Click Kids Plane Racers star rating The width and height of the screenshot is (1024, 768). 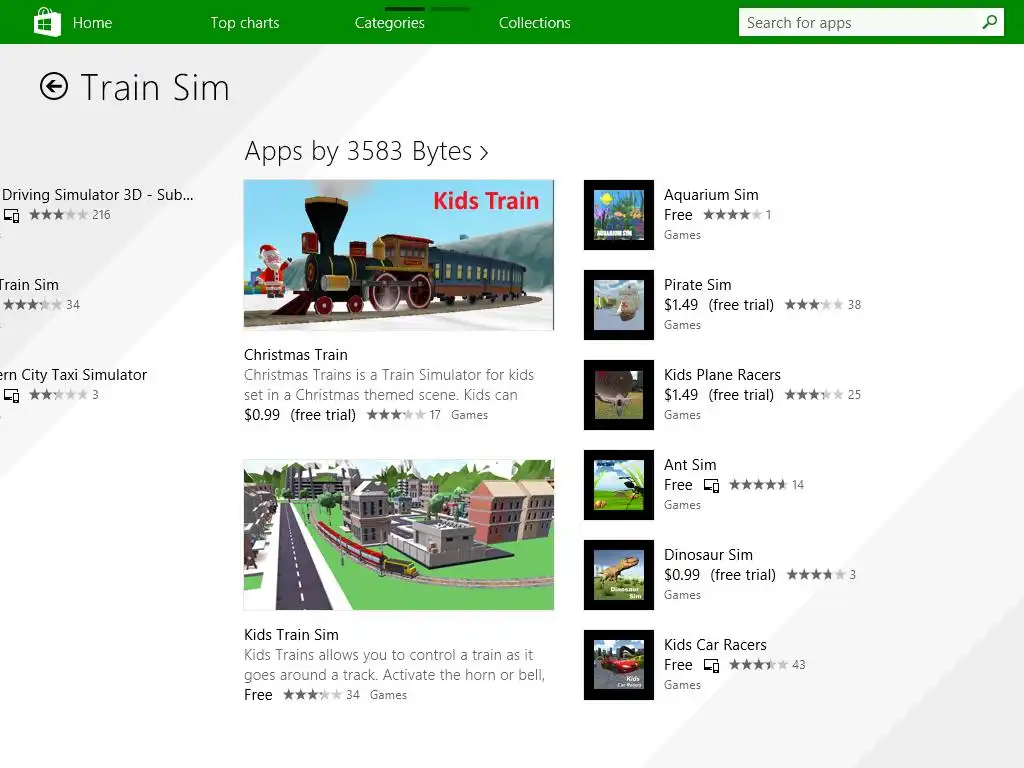point(814,395)
